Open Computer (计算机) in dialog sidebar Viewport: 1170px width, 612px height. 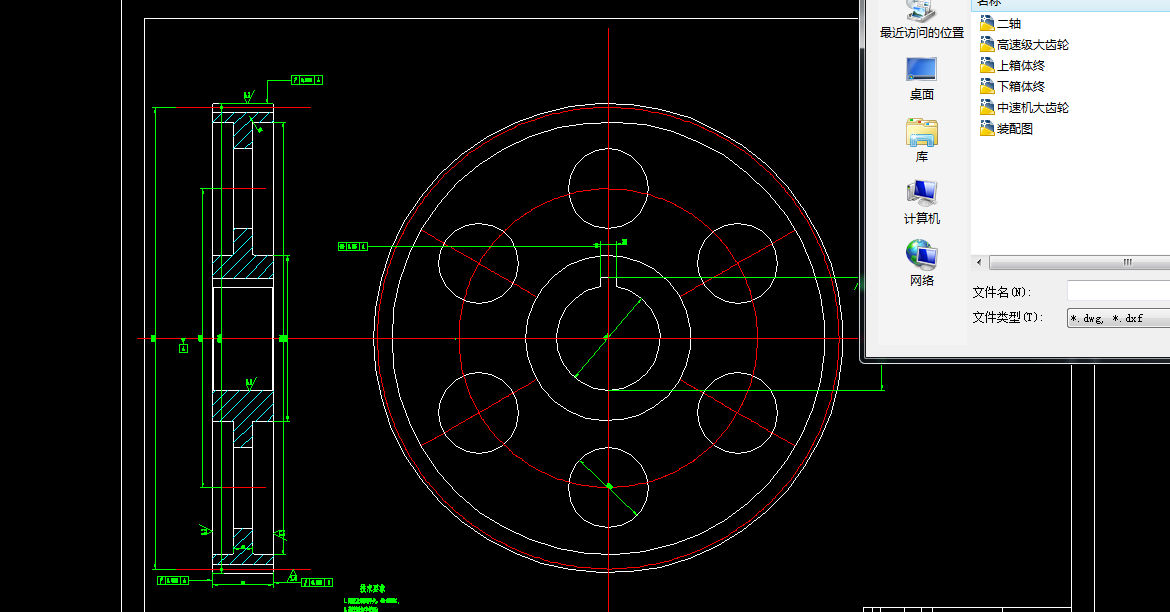coord(922,202)
